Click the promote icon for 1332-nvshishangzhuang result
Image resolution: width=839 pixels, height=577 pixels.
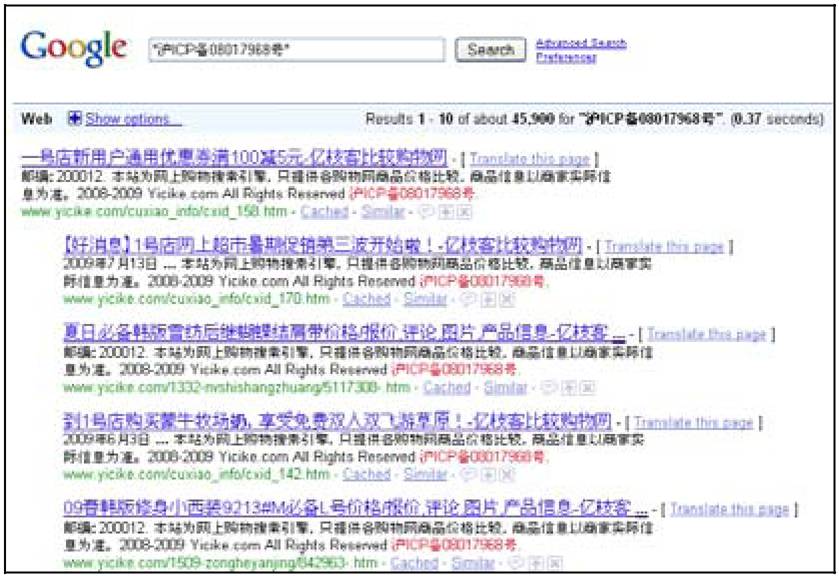[x=568, y=388]
